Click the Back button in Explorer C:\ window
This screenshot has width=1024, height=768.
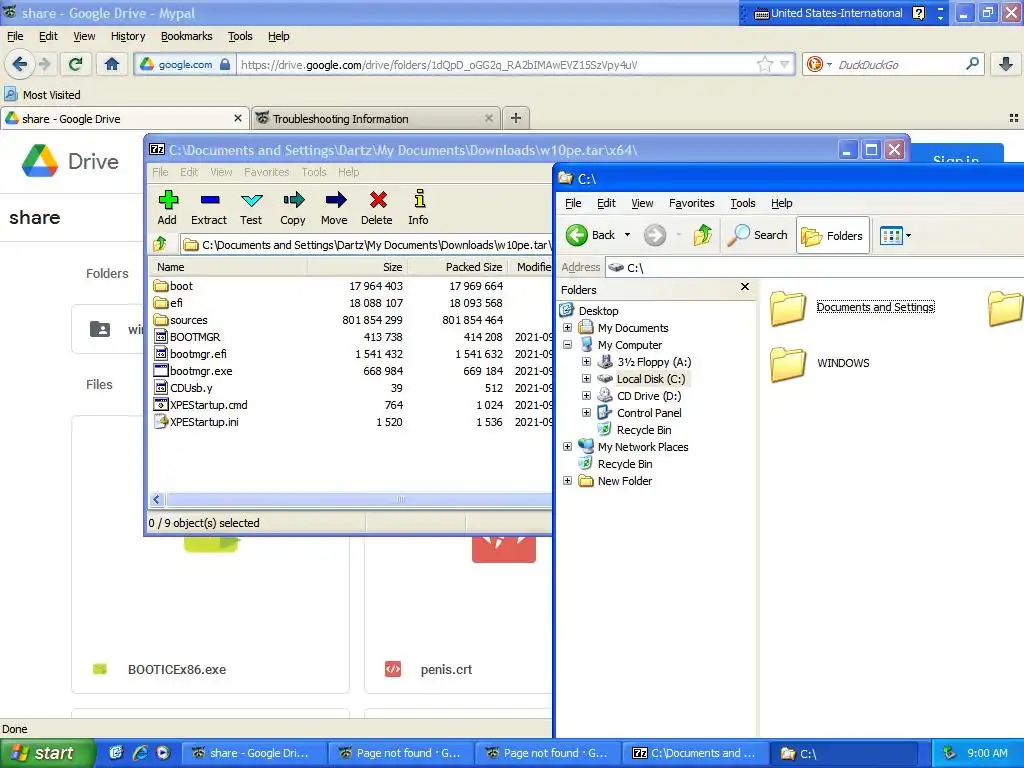[x=591, y=235]
